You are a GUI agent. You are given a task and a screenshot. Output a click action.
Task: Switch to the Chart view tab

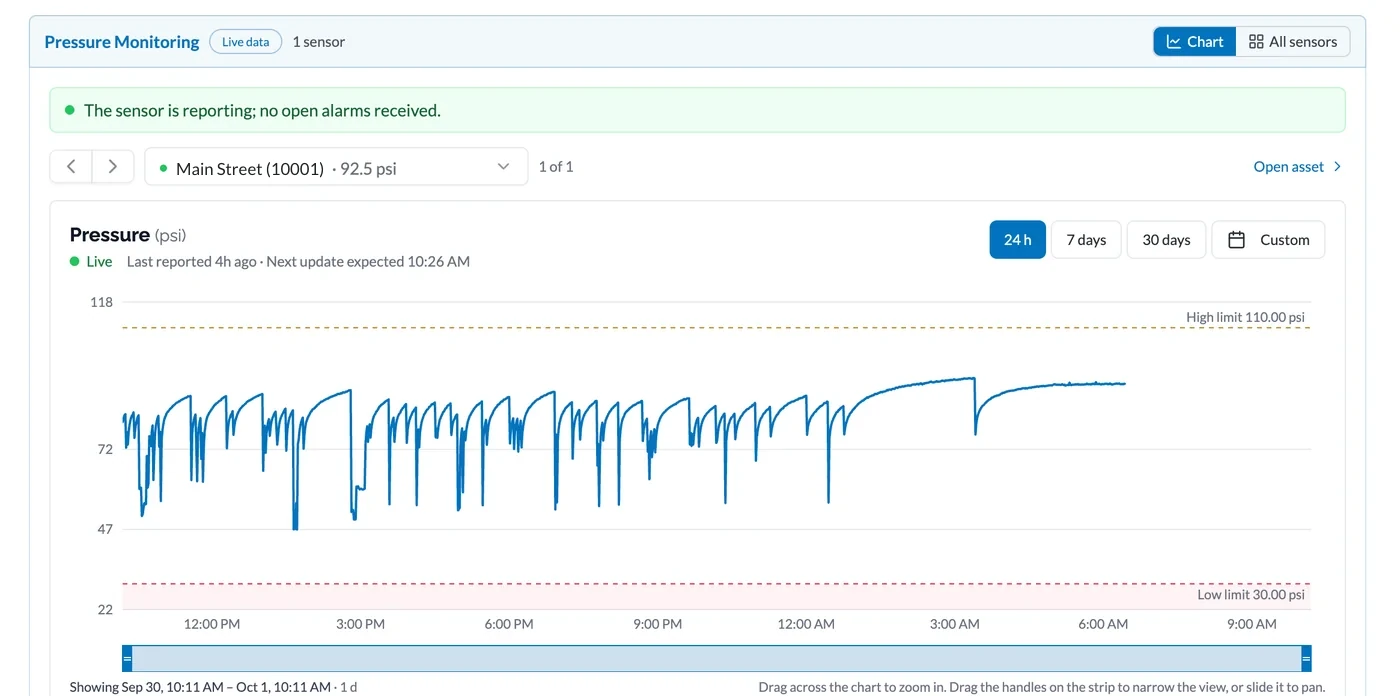click(x=1195, y=42)
